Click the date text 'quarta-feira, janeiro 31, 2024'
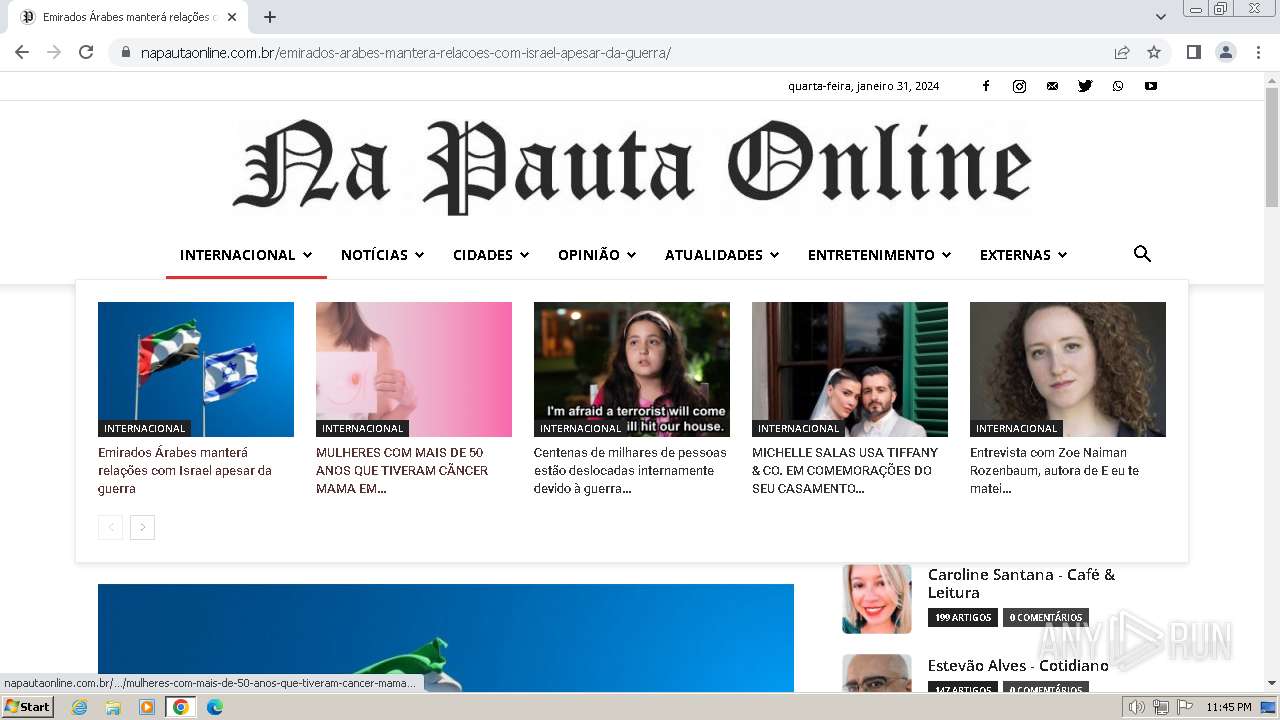Screen dimensions: 1280x720 [x=863, y=86]
